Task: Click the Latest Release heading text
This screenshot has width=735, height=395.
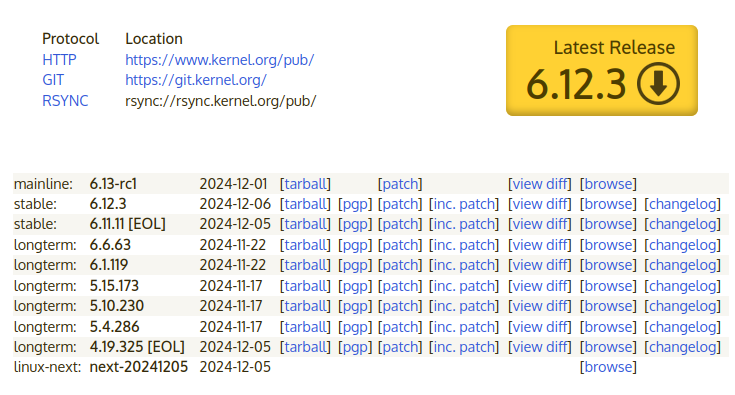Action: coord(614,47)
